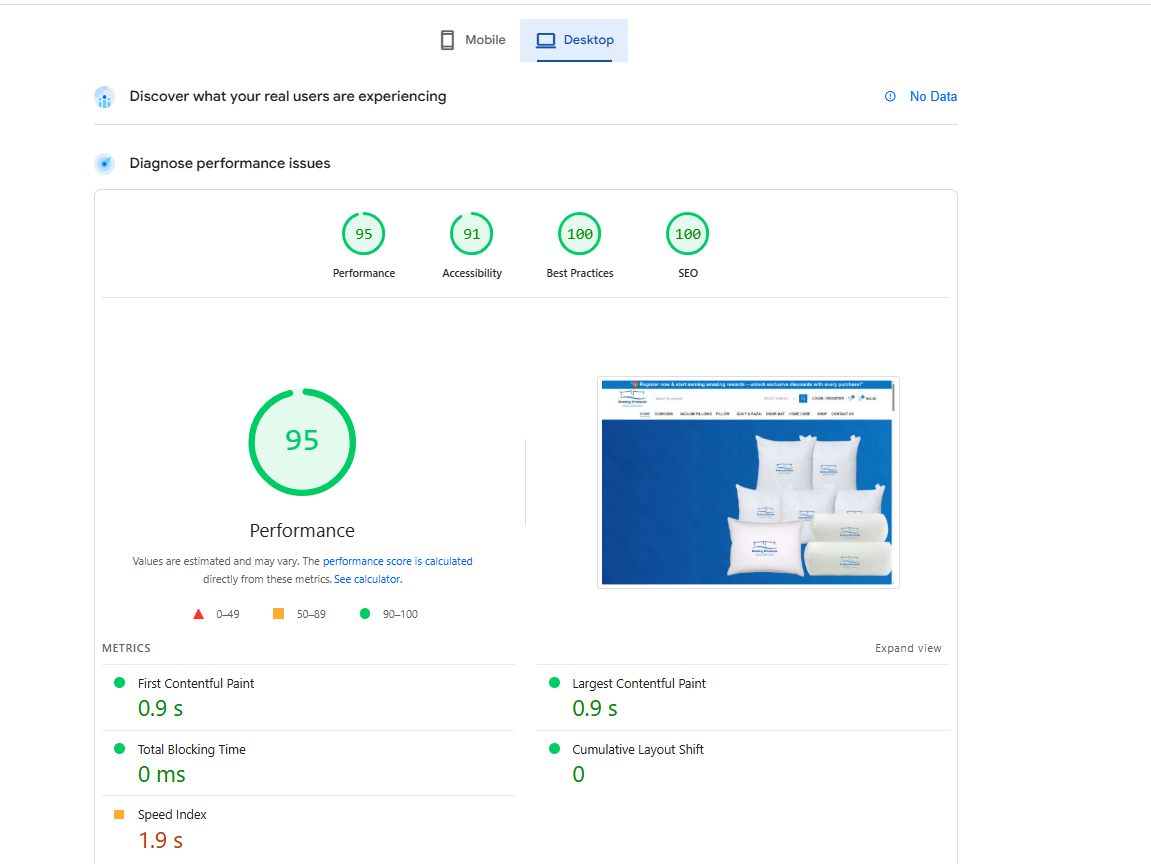The height and width of the screenshot is (864, 1151).
Task: Click the First Contentful Paint metric
Action: (196, 684)
